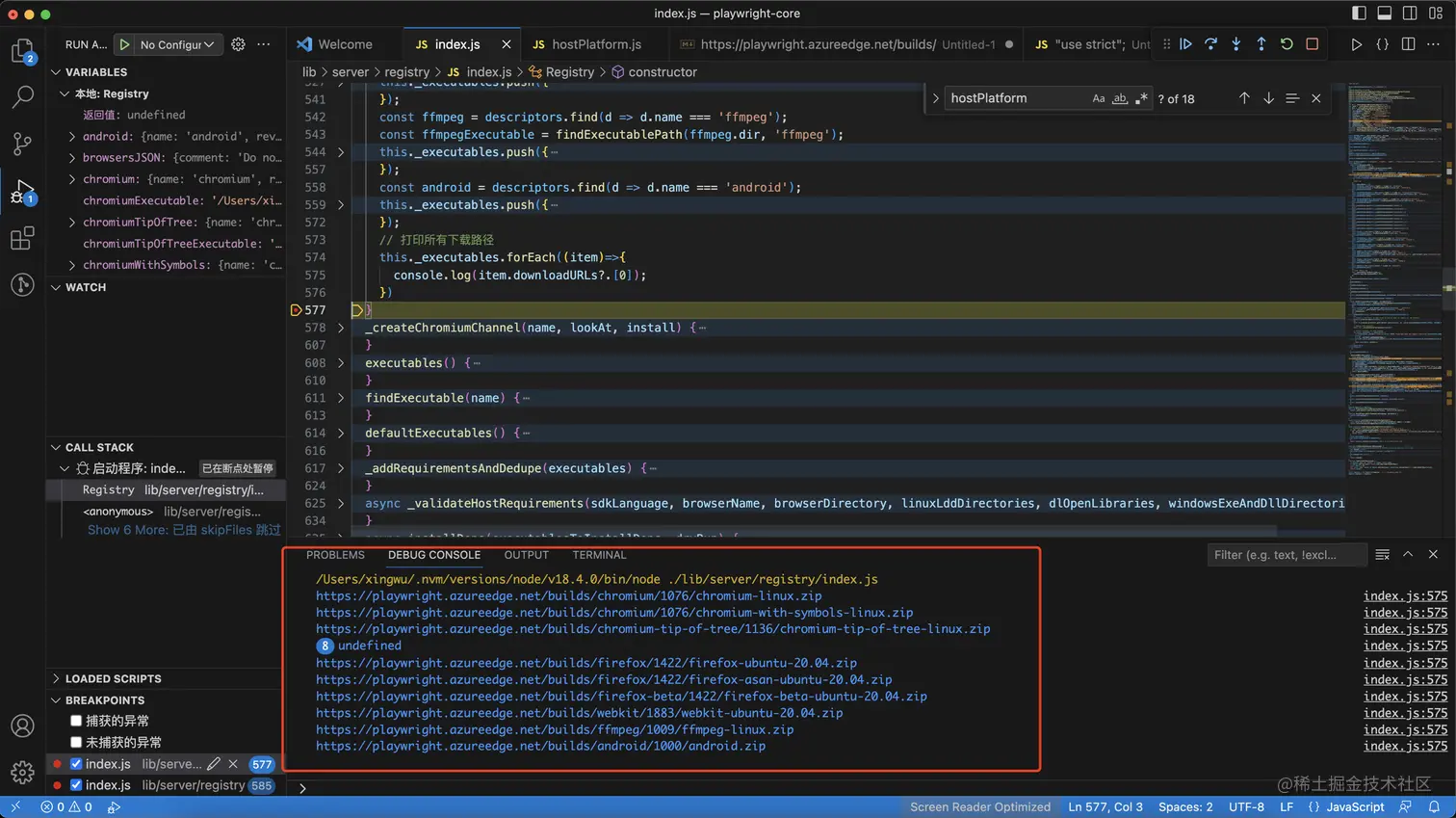
Task: Change language mode JavaScript in status bar
Action: pos(1355,807)
